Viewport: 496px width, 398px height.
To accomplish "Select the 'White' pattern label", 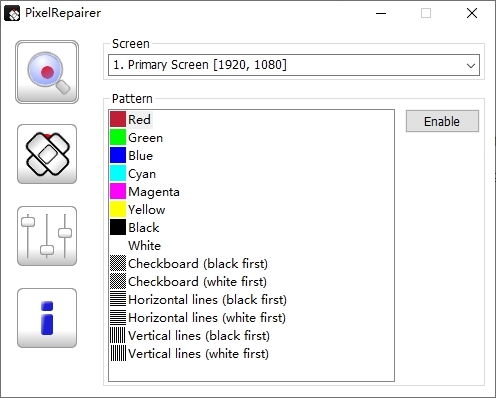I will pyautogui.click(x=144, y=246).
